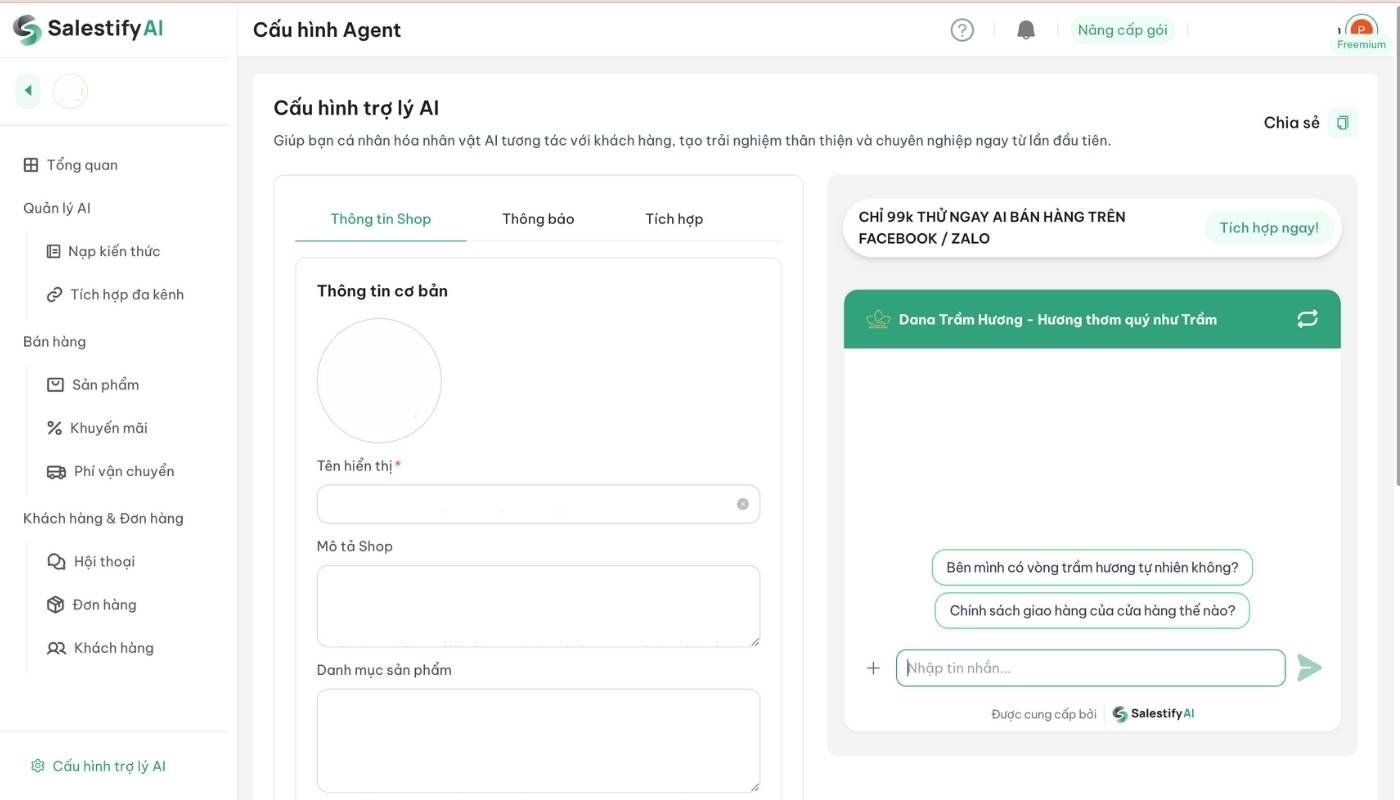Refresh the chat preview with the sync icon
This screenshot has height=800, width=1400.
pyautogui.click(x=1307, y=318)
